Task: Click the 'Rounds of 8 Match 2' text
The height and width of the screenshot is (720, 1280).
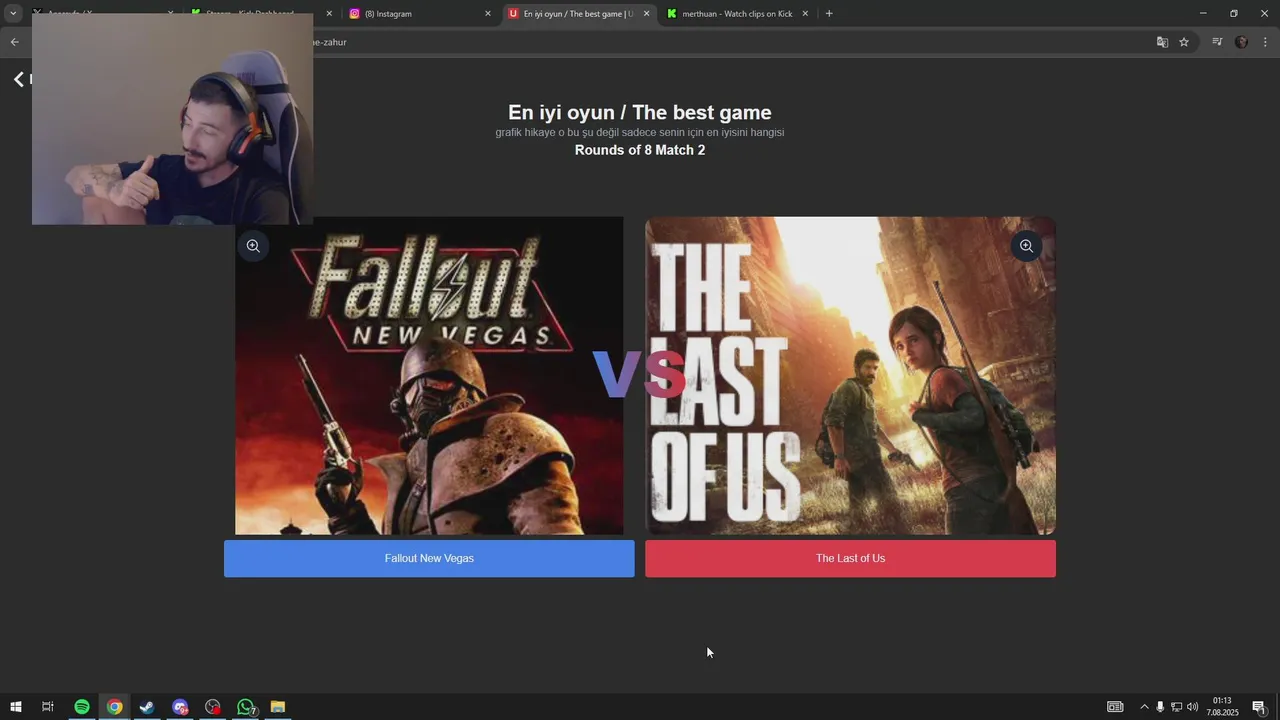Action: click(640, 150)
